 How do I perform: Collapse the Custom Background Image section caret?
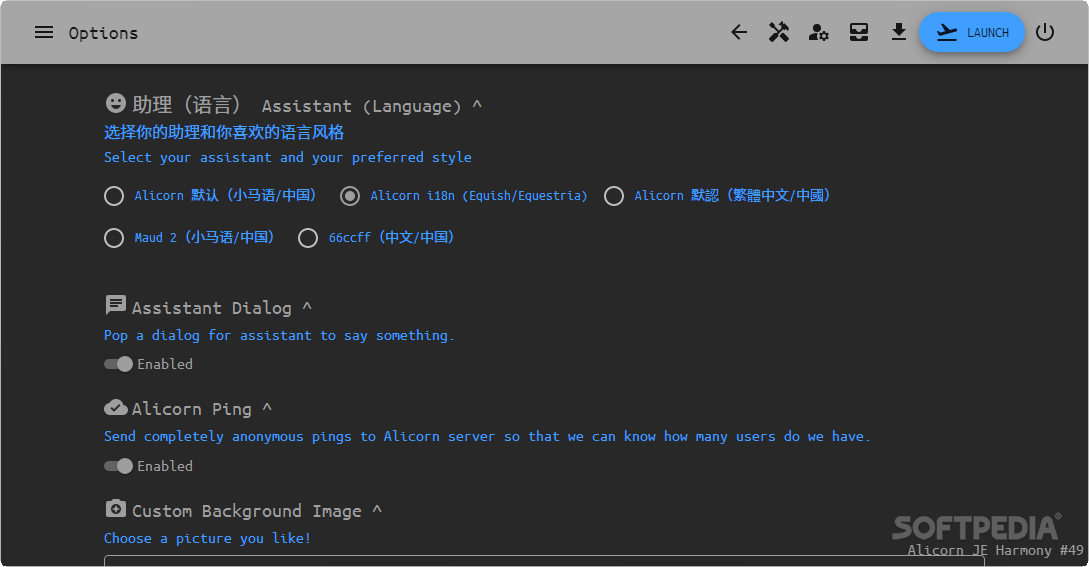pos(377,511)
